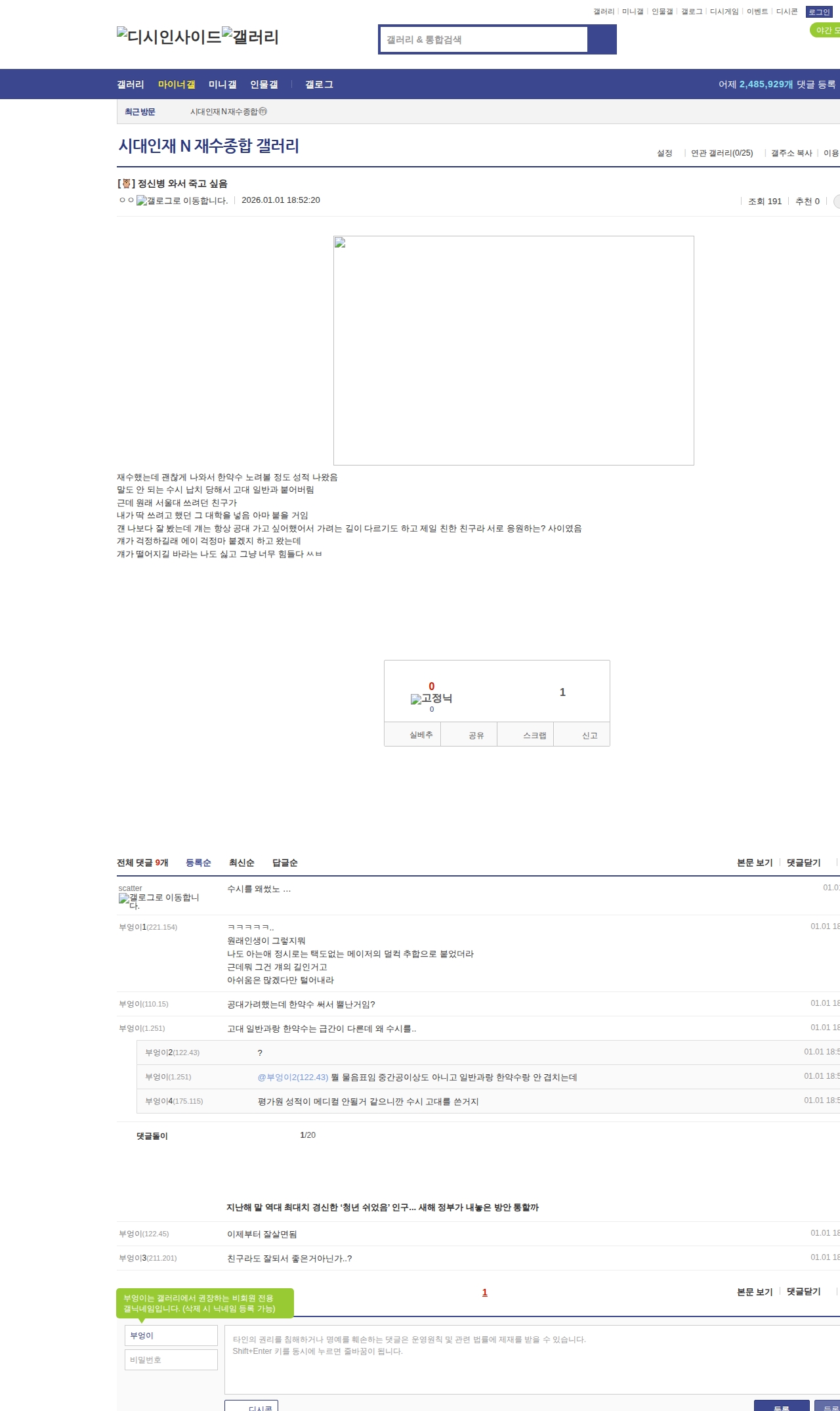Sort comments by 답글순

pyautogui.click(x=285, y=863)
